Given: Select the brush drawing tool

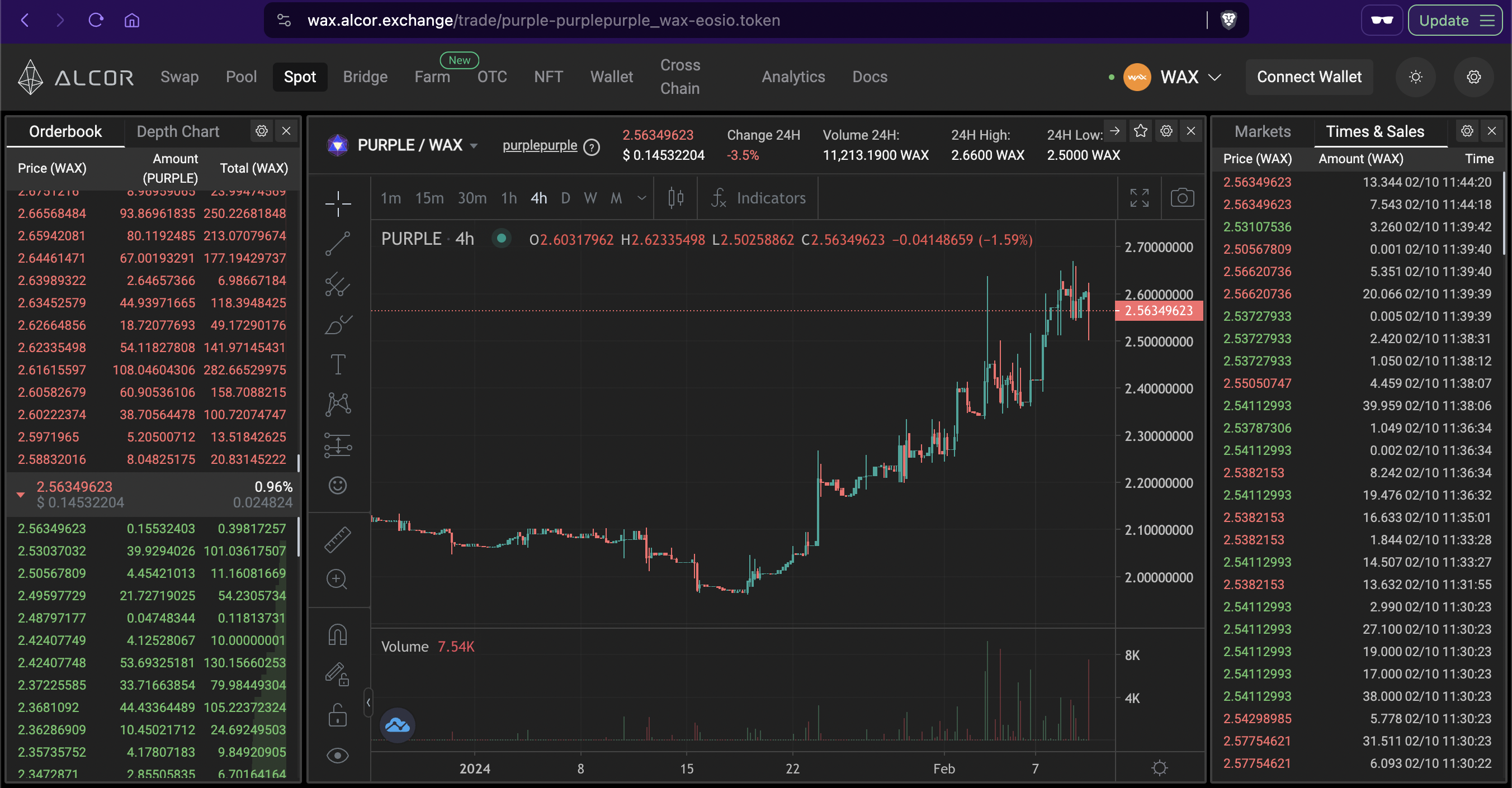Looking at the screenshot, I should point(338,325).
